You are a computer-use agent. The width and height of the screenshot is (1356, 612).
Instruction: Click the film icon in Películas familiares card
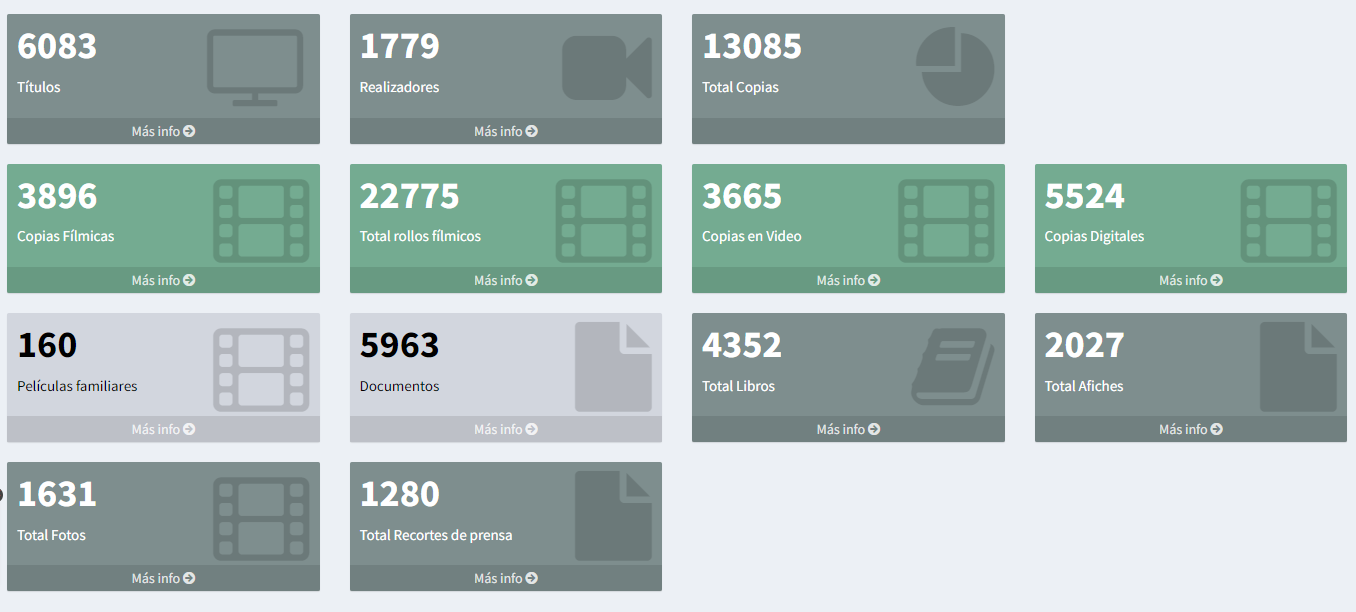[x=261, y=370]
